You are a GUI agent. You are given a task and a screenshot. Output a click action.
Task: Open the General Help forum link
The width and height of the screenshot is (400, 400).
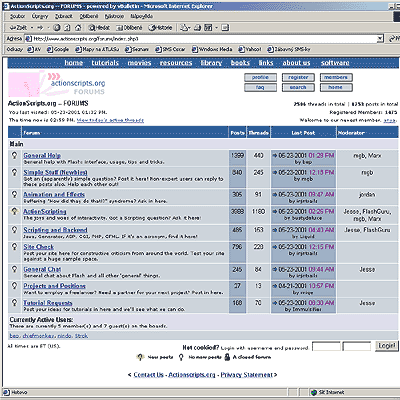(42, 155)
